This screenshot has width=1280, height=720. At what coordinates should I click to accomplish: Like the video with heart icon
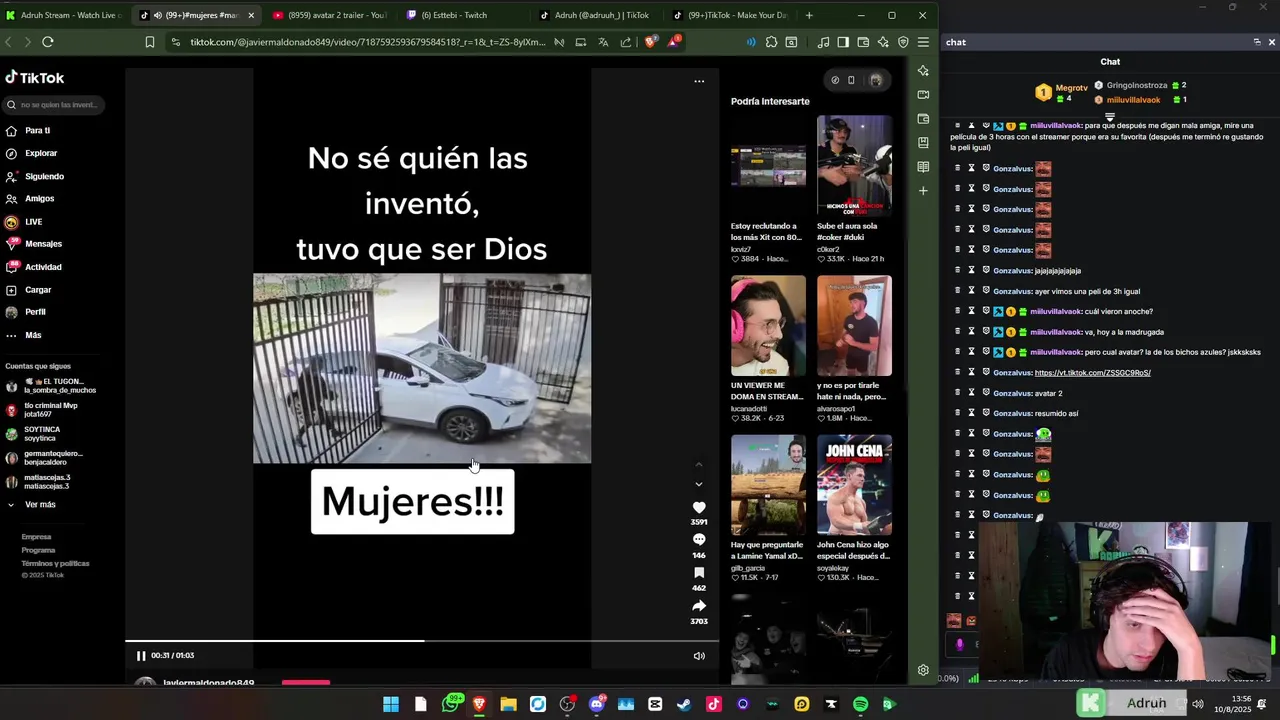[699, 508]
